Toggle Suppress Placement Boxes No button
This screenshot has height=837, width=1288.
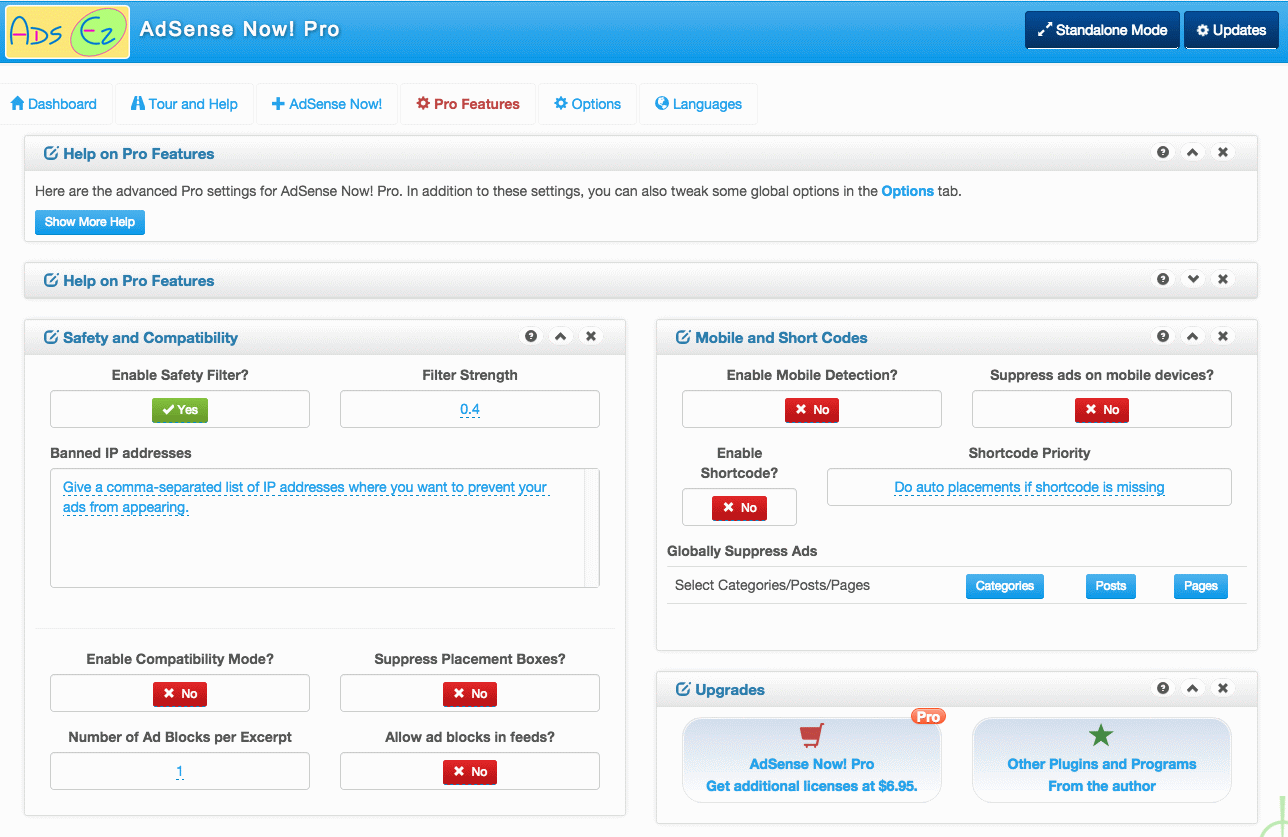pyautogui.click(x=470, y=694)
